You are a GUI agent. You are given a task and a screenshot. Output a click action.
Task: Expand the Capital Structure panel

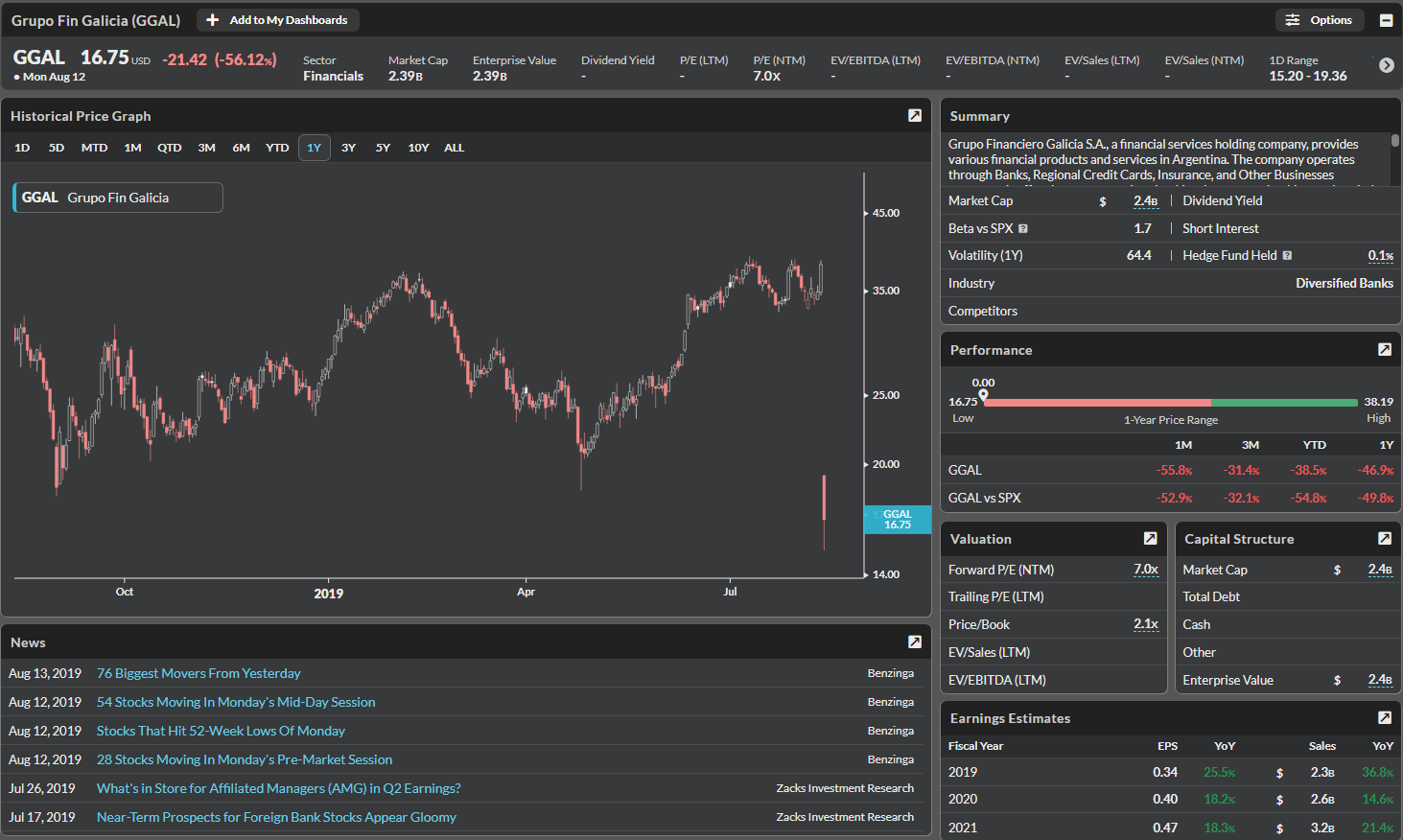click(1384, 539)
